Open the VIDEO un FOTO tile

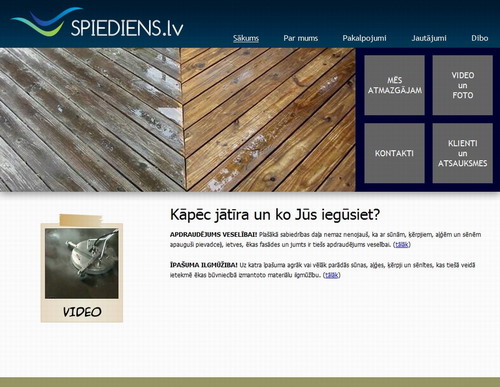(463, 85)
